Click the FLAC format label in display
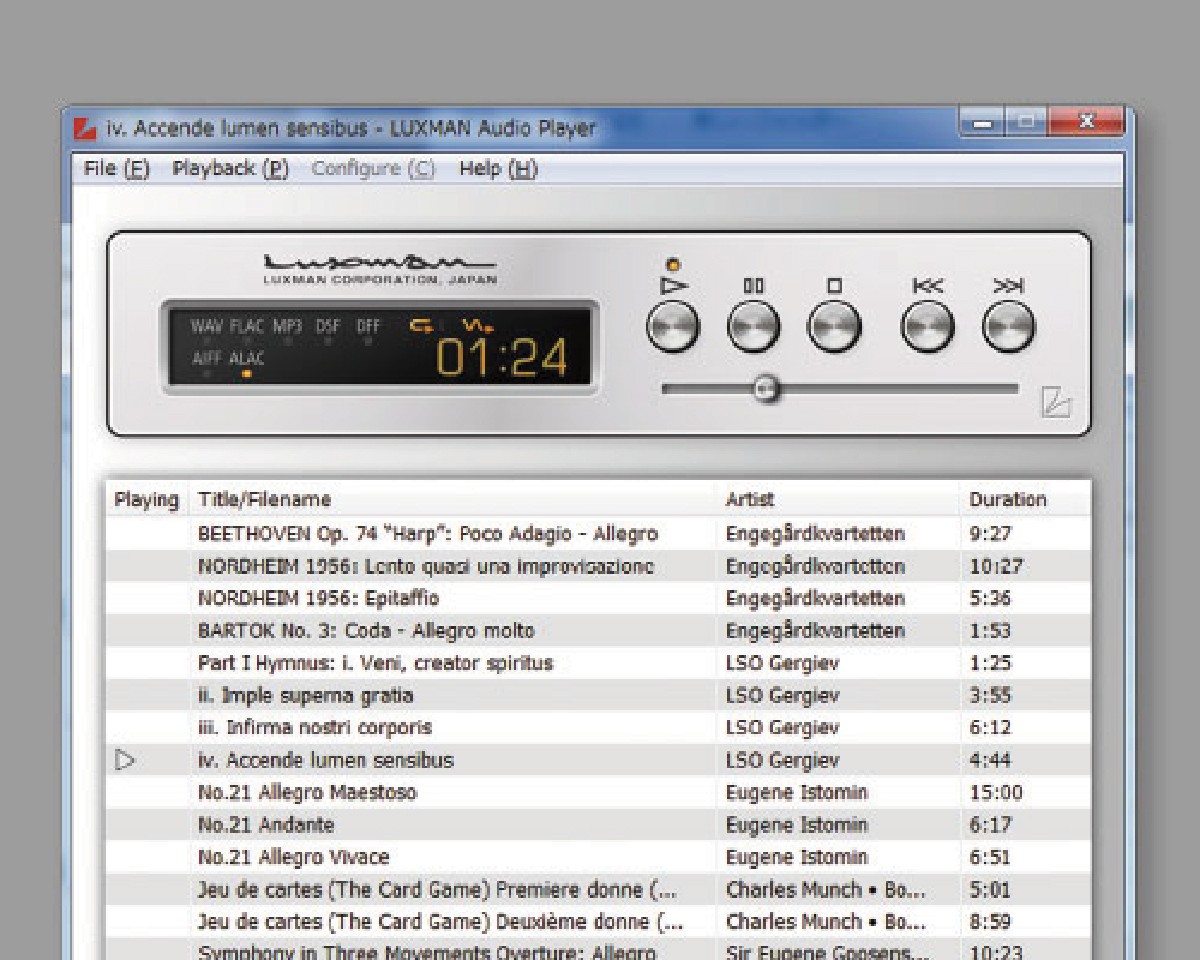Image resolution: width=1200 pixels, height=960 pixels. click(246, 326)
